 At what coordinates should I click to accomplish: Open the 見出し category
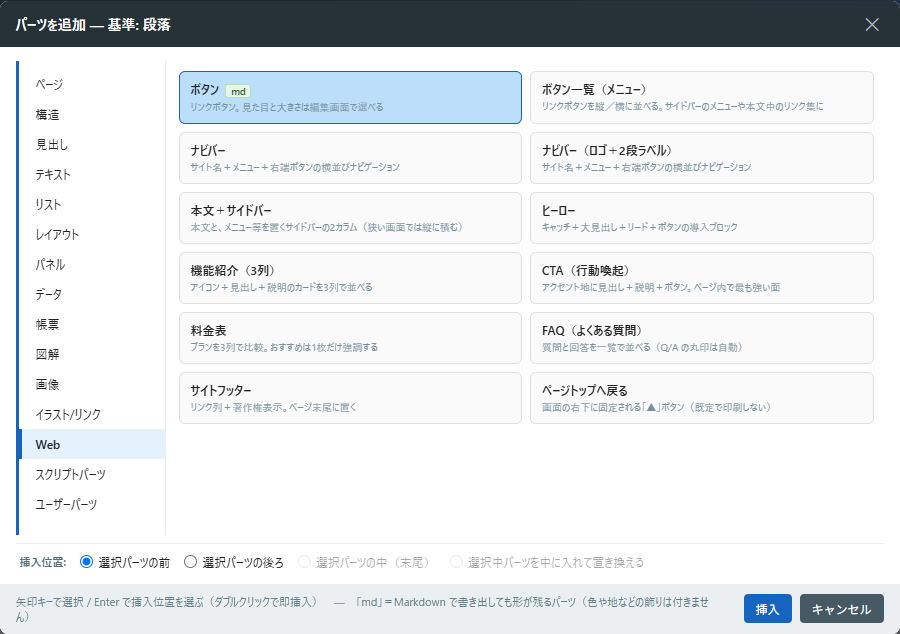(93, 145)
